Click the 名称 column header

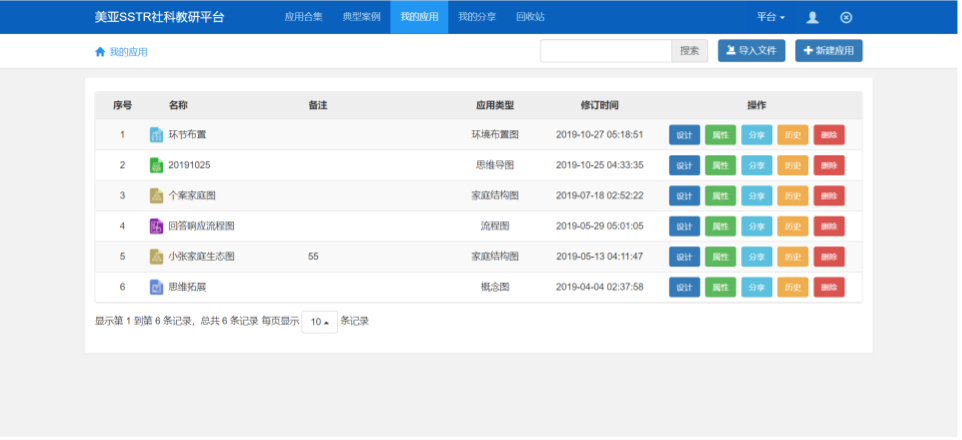178,105
